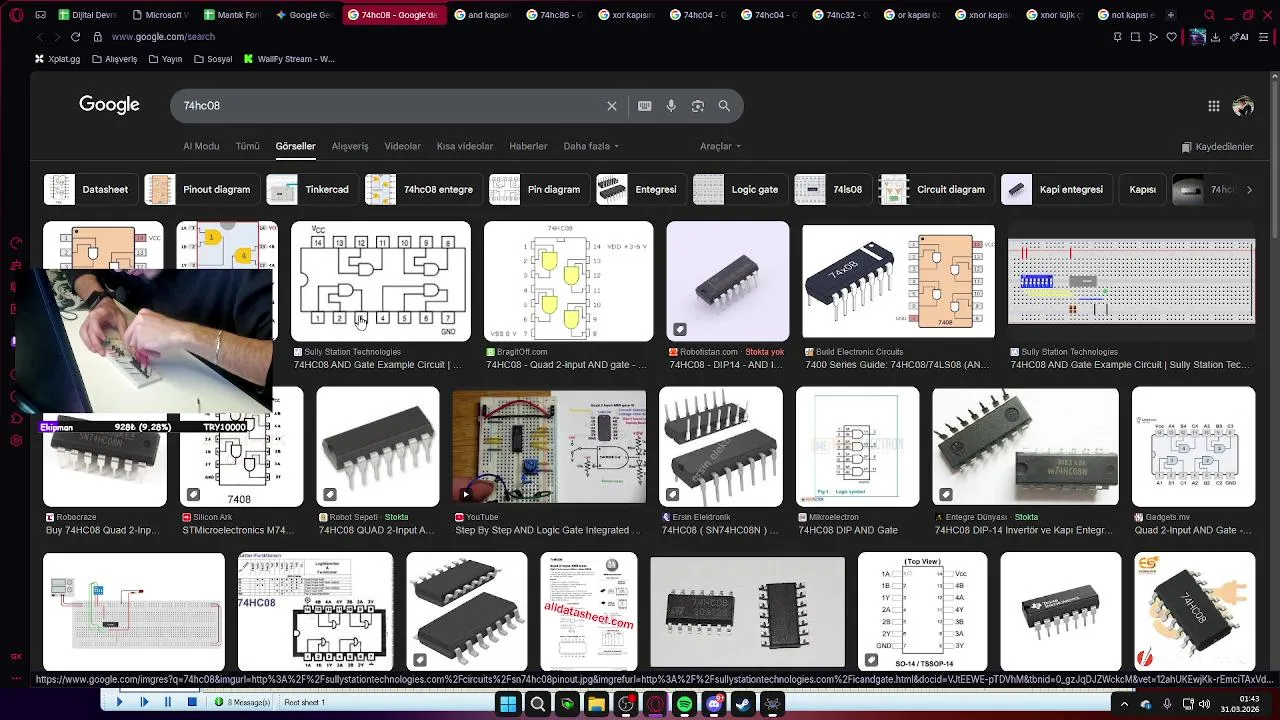Open the Windows Start menu
The width and height of the screenshot is (1280, 720).
pos(508,704)
